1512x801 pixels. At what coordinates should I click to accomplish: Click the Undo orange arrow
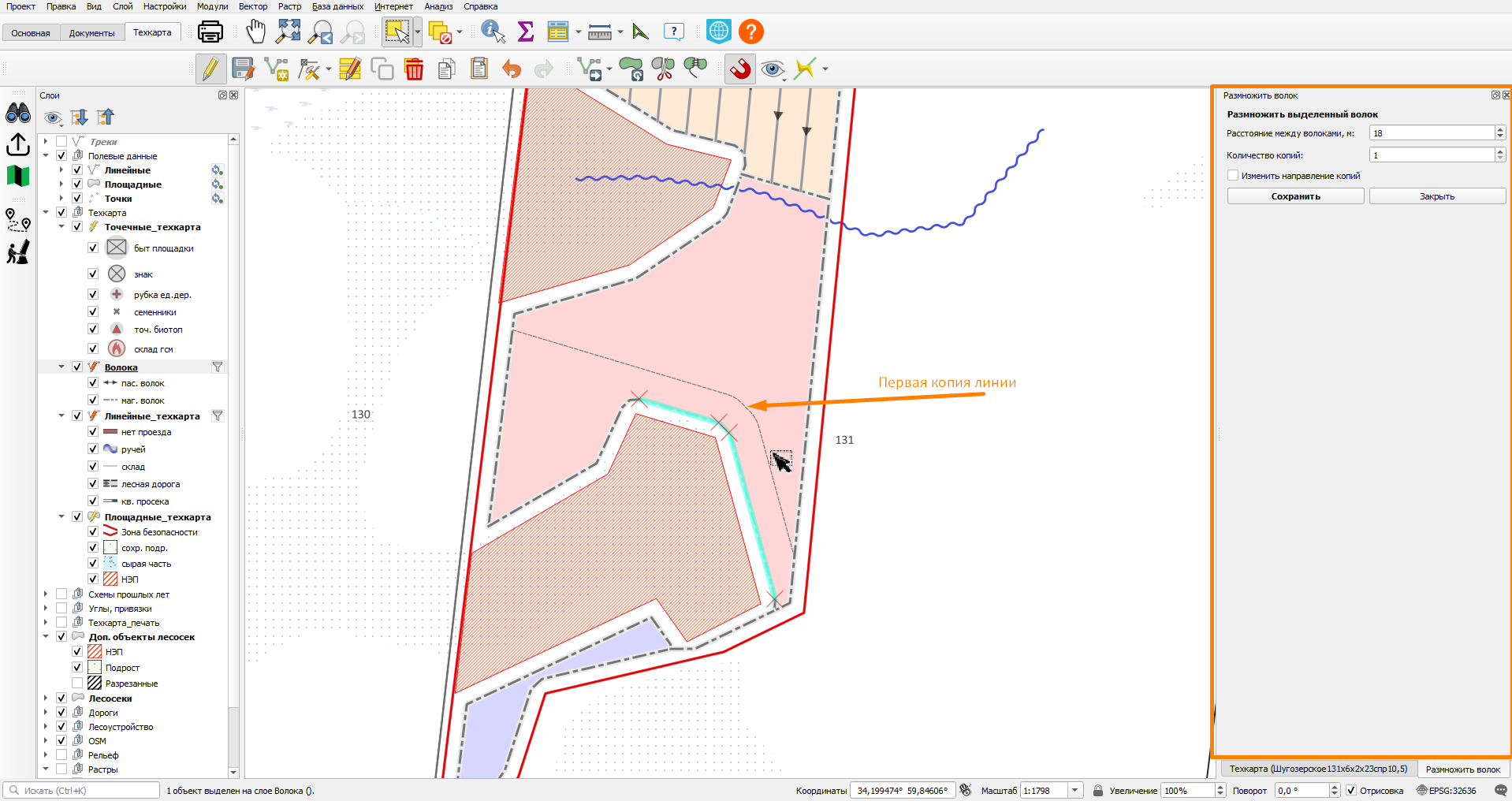click(512, 69)
